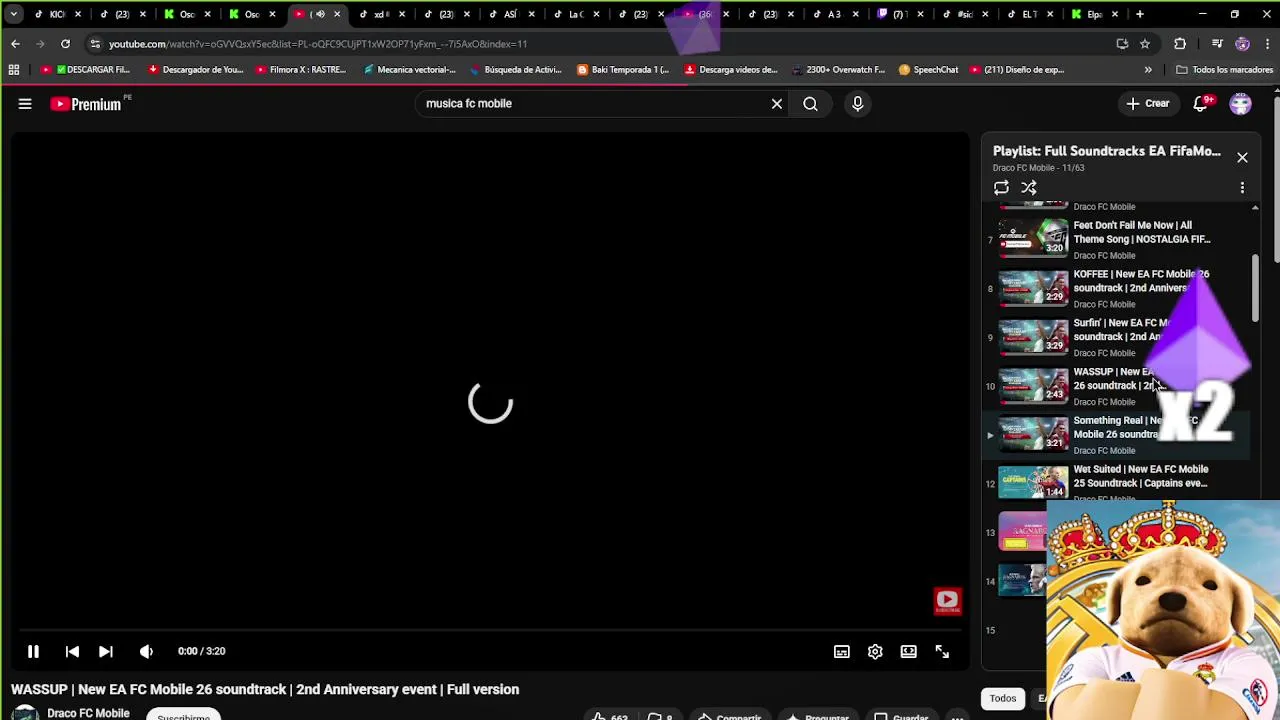Toggle subtitles in the video player
Image resolution: width=1280 pixels, height=720 pixels.
[842, 651]
